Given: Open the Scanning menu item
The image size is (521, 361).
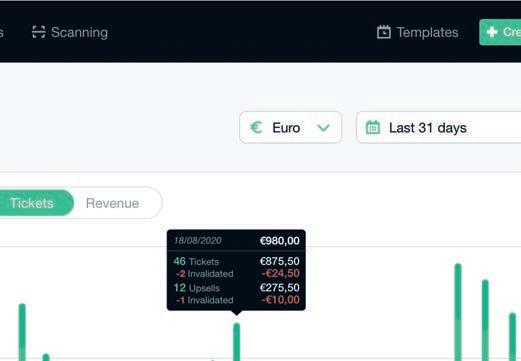Looking at the screenshot, I should (x=70, y=32).
